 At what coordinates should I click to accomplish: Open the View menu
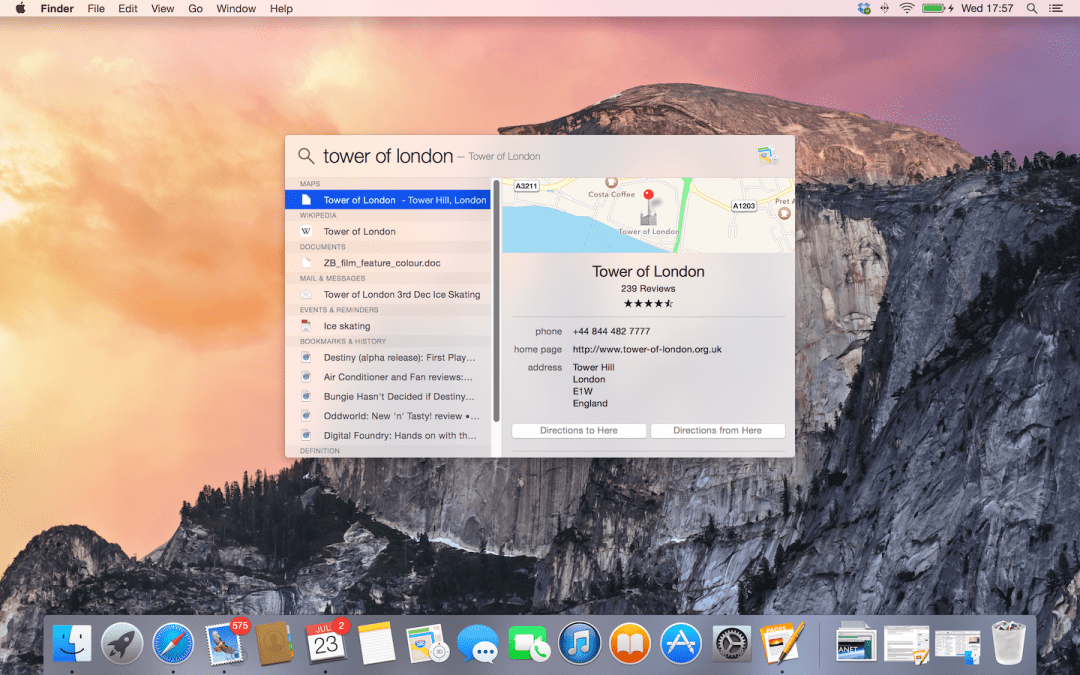coord(163,8)
